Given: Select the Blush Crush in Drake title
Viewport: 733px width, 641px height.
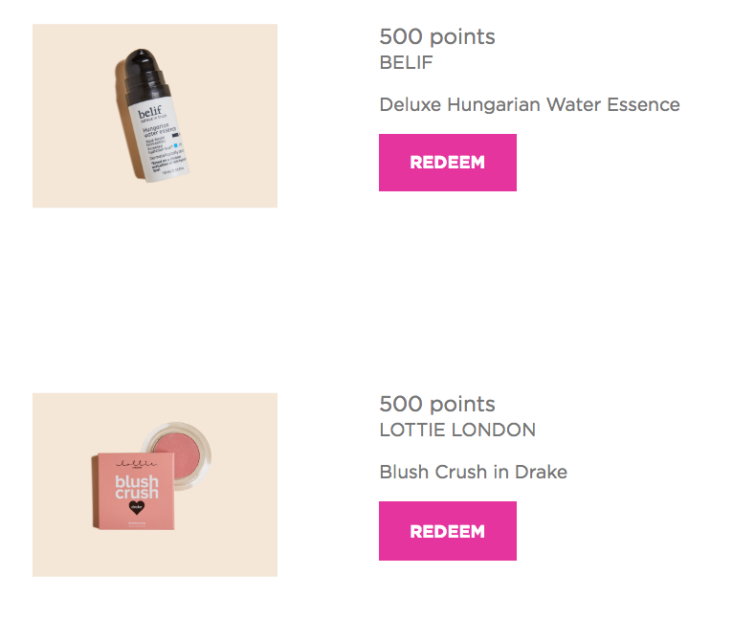Looking at the screenshot, I should coord(474,472).
